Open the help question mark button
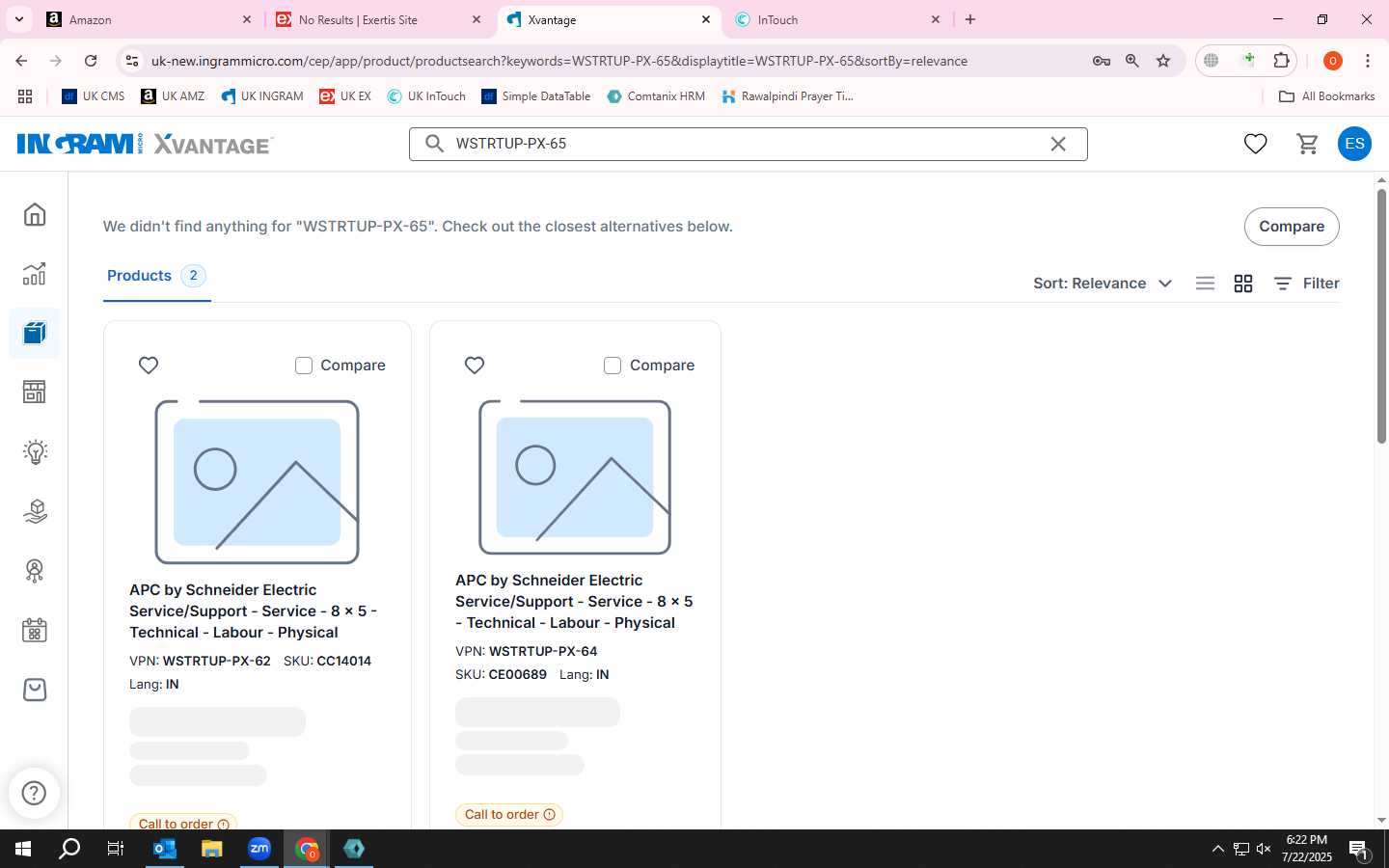The height and width of the screenshot is (868, 1389). click(x=34, y=793)
